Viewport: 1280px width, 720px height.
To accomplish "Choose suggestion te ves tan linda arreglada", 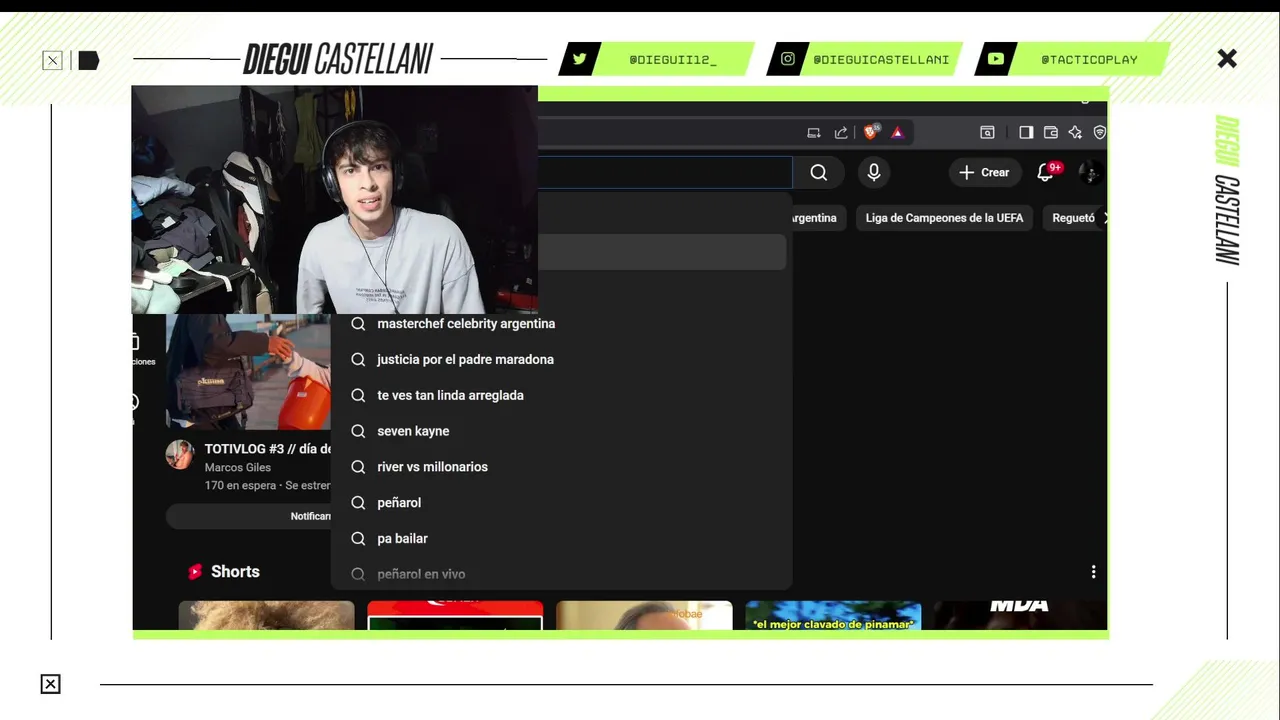I will click(561, 396).
